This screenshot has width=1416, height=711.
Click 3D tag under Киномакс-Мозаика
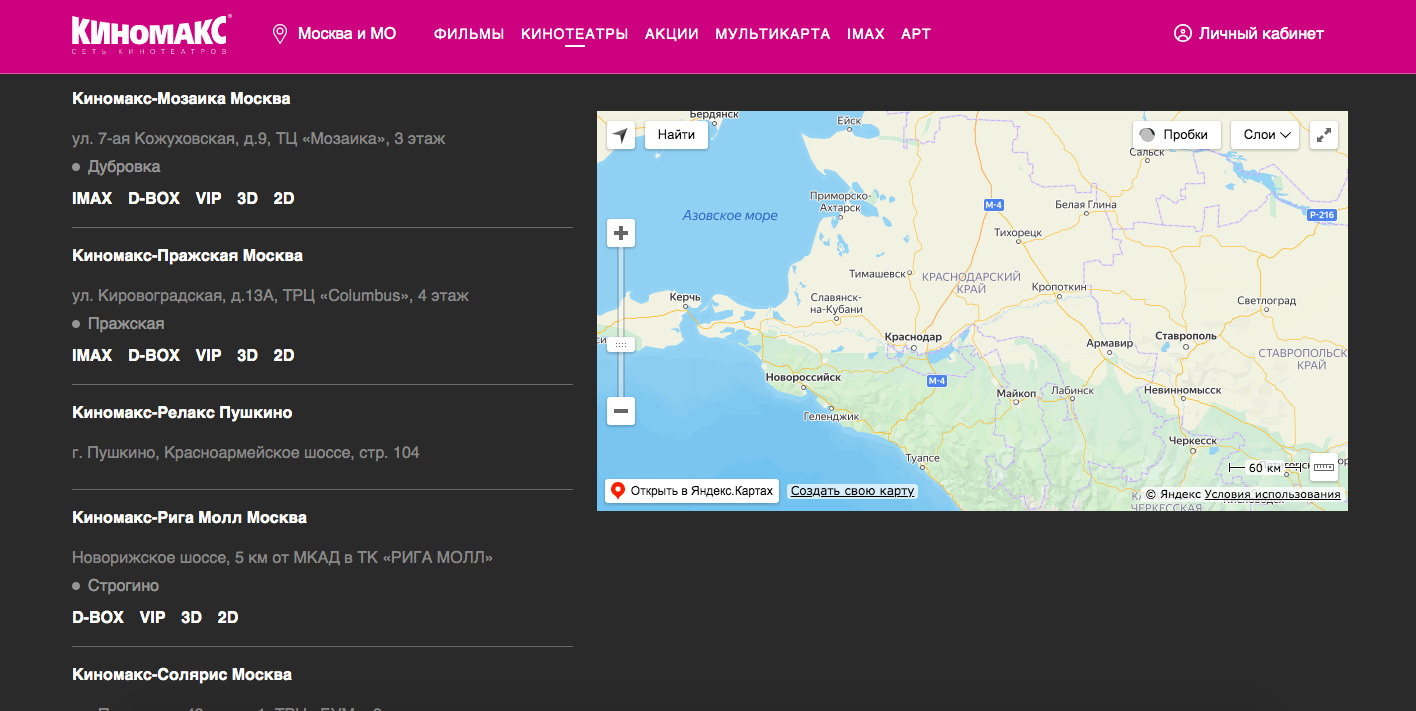[x=247, y=199]
